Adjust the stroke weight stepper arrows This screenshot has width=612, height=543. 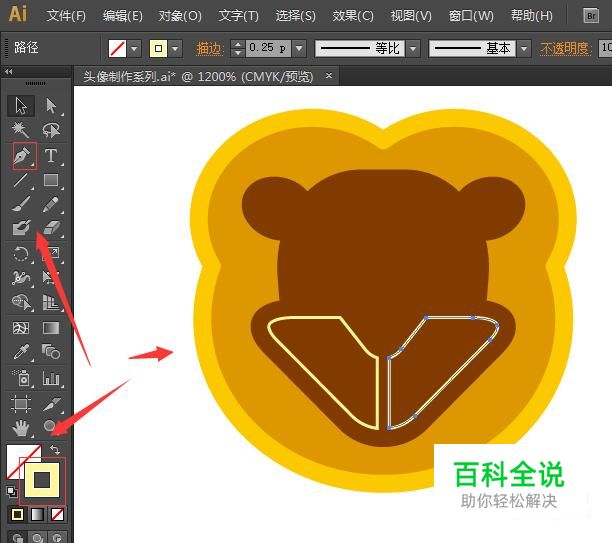pos(237,49)
